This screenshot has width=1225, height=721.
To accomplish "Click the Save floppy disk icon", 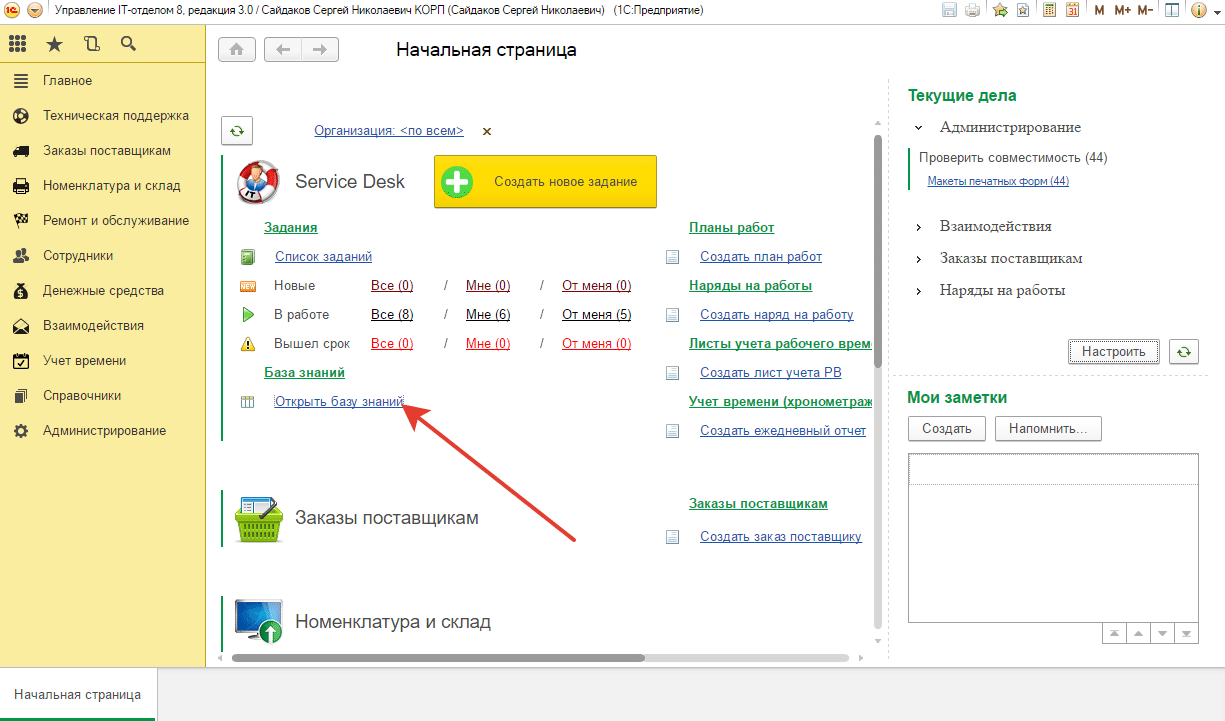I will [950, 10].
